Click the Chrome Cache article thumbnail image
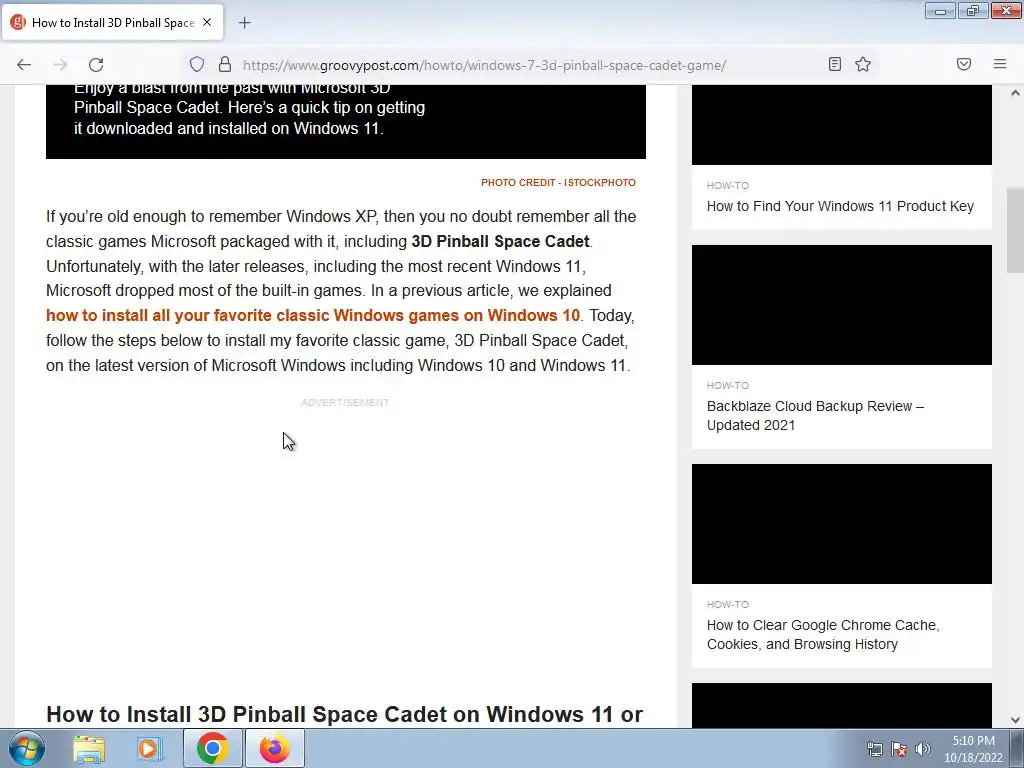1024x768 pixels. (842, 524)
